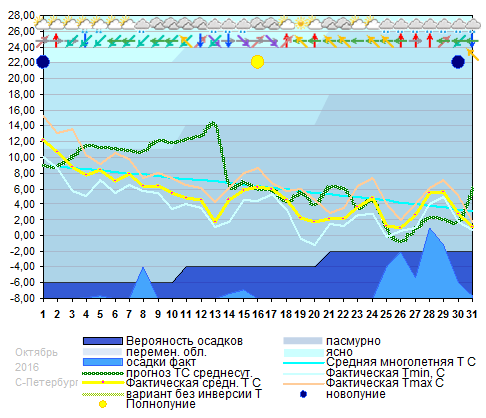The height and width of the screenshot is (418, 486).
Task: Click the day 13 label on the x-axis
Action: coord(215,314)
